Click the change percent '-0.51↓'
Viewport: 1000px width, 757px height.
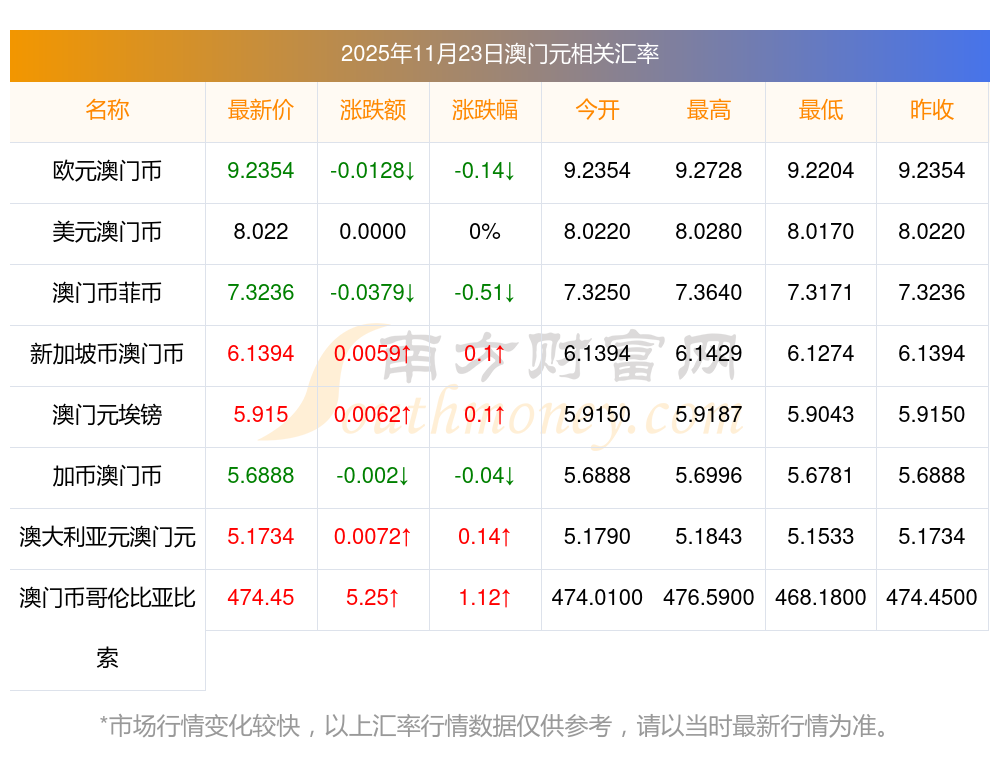pos(485,292)
